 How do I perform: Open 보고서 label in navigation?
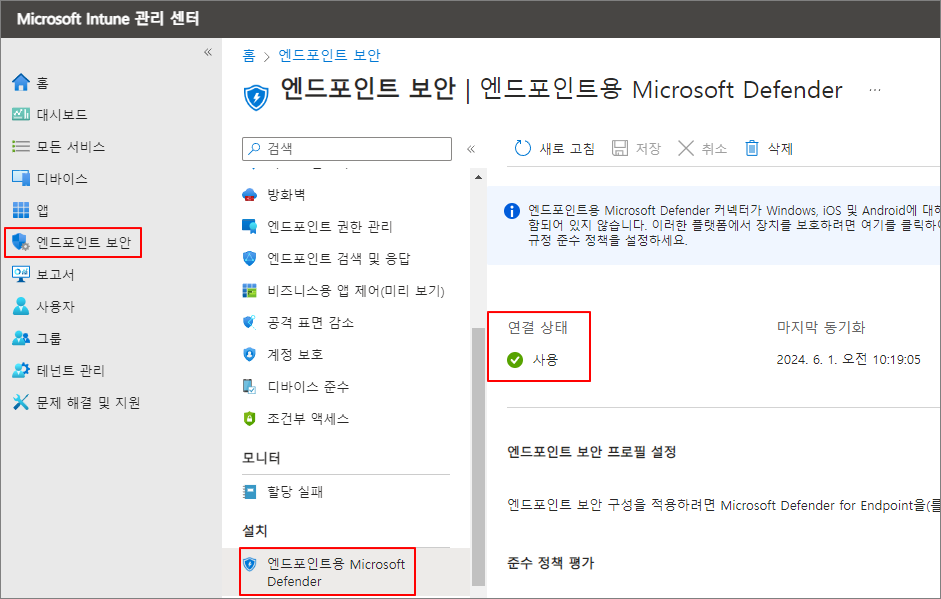[x=55, y=275]
